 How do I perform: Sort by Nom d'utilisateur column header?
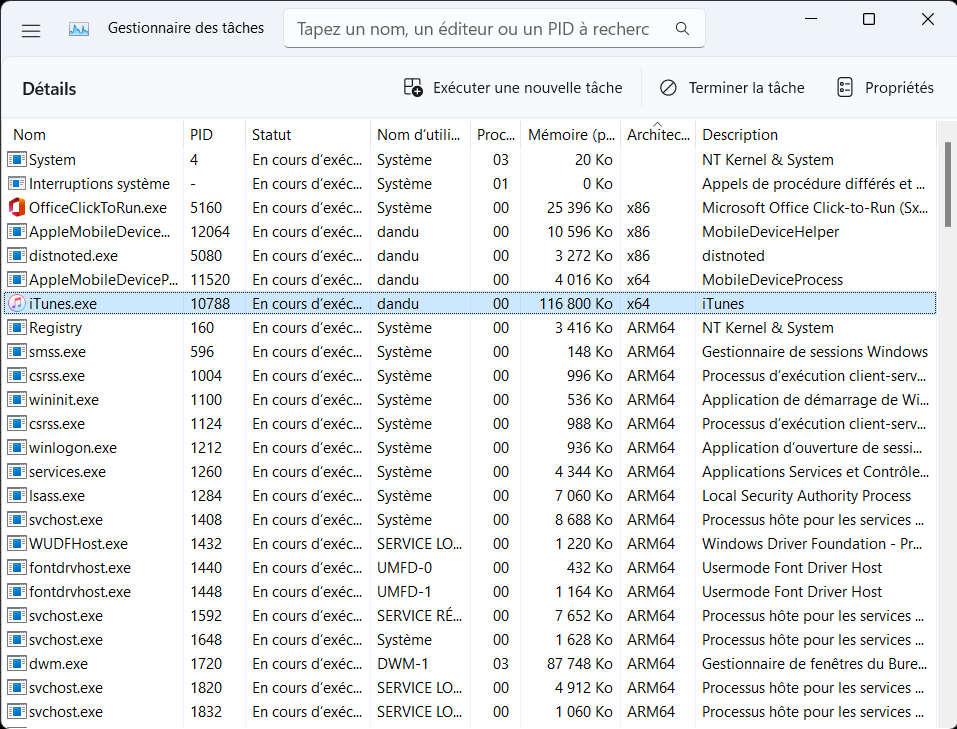421,135
